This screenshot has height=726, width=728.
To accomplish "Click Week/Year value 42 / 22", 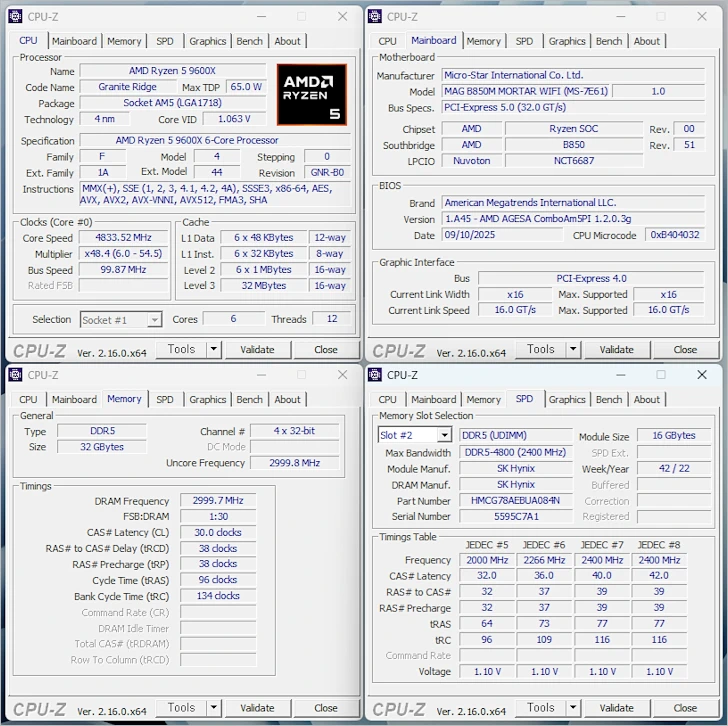I will pos(674,468).
